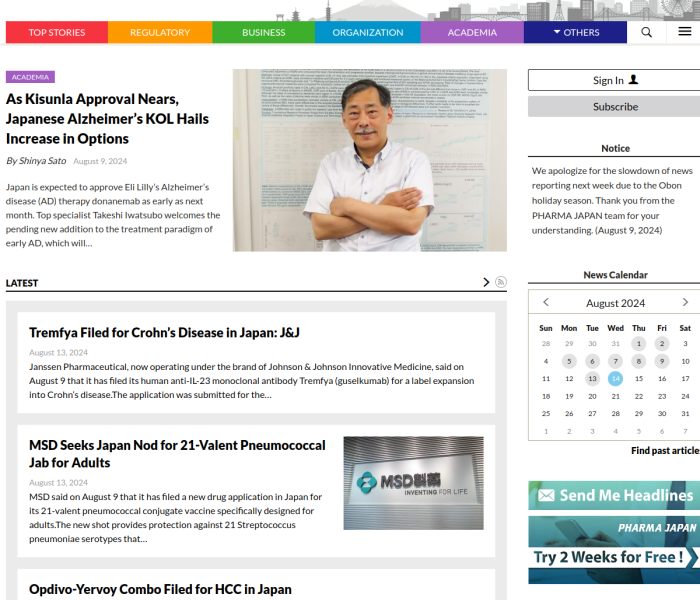Click the MSD building thumbnail image

pyautogui.click(x=413, y=483)
